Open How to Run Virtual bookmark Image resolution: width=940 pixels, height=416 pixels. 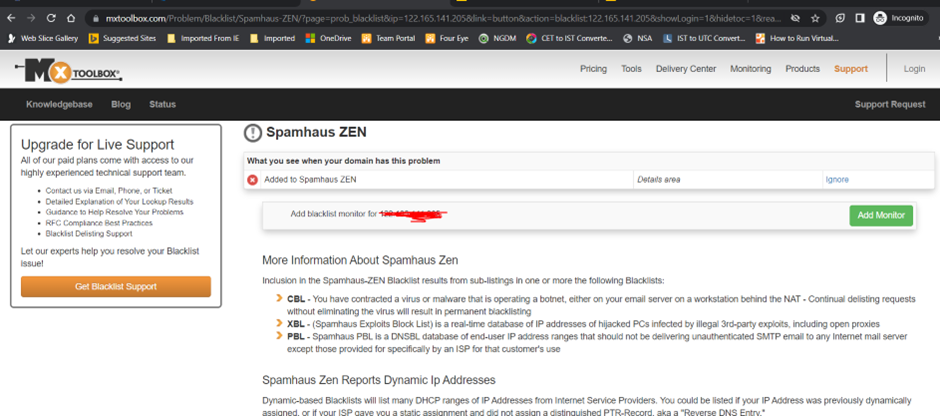pyautogui.click(x=797, y=38)
